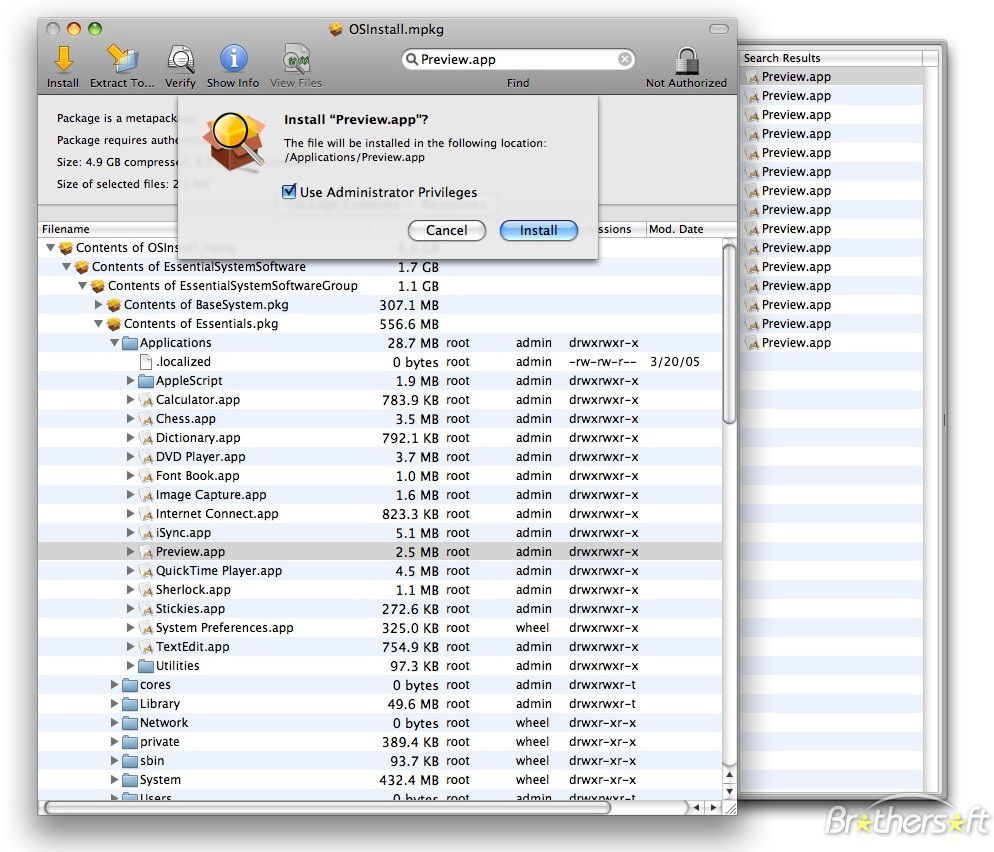Screen dimensions: 994x852
Task: Click the Chess.app file icon
Action: point(146,419)
